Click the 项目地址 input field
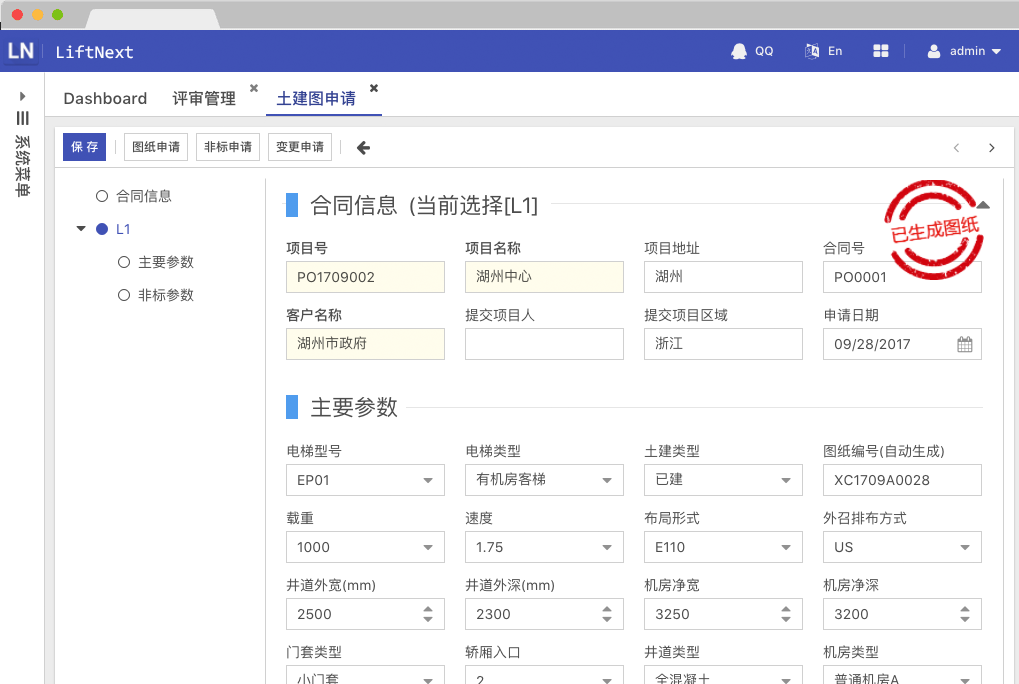The width and height of the screenshot is (1019, 684). click(x=723, y=277)
